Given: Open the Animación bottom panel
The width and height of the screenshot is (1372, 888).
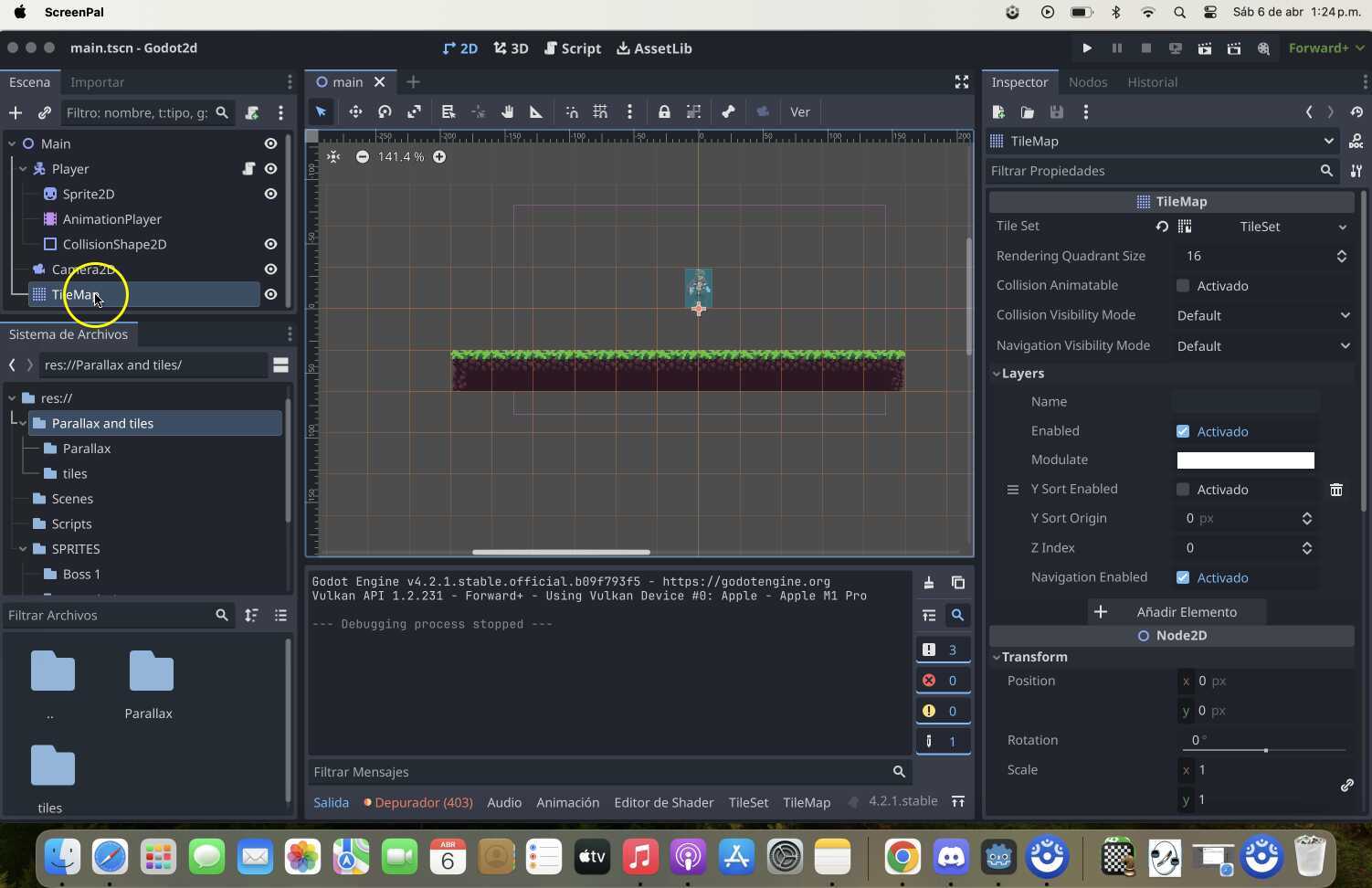Looking at the screenshot, I should (x=567, y=802).
